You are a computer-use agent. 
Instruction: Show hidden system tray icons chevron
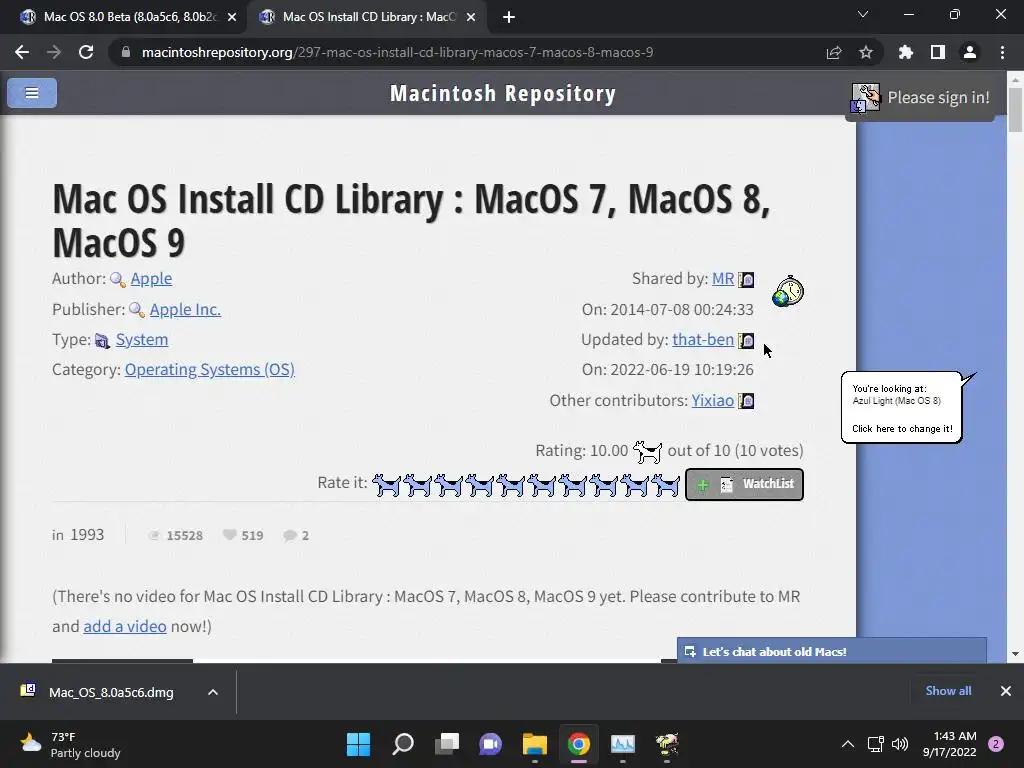click(848, 744)
